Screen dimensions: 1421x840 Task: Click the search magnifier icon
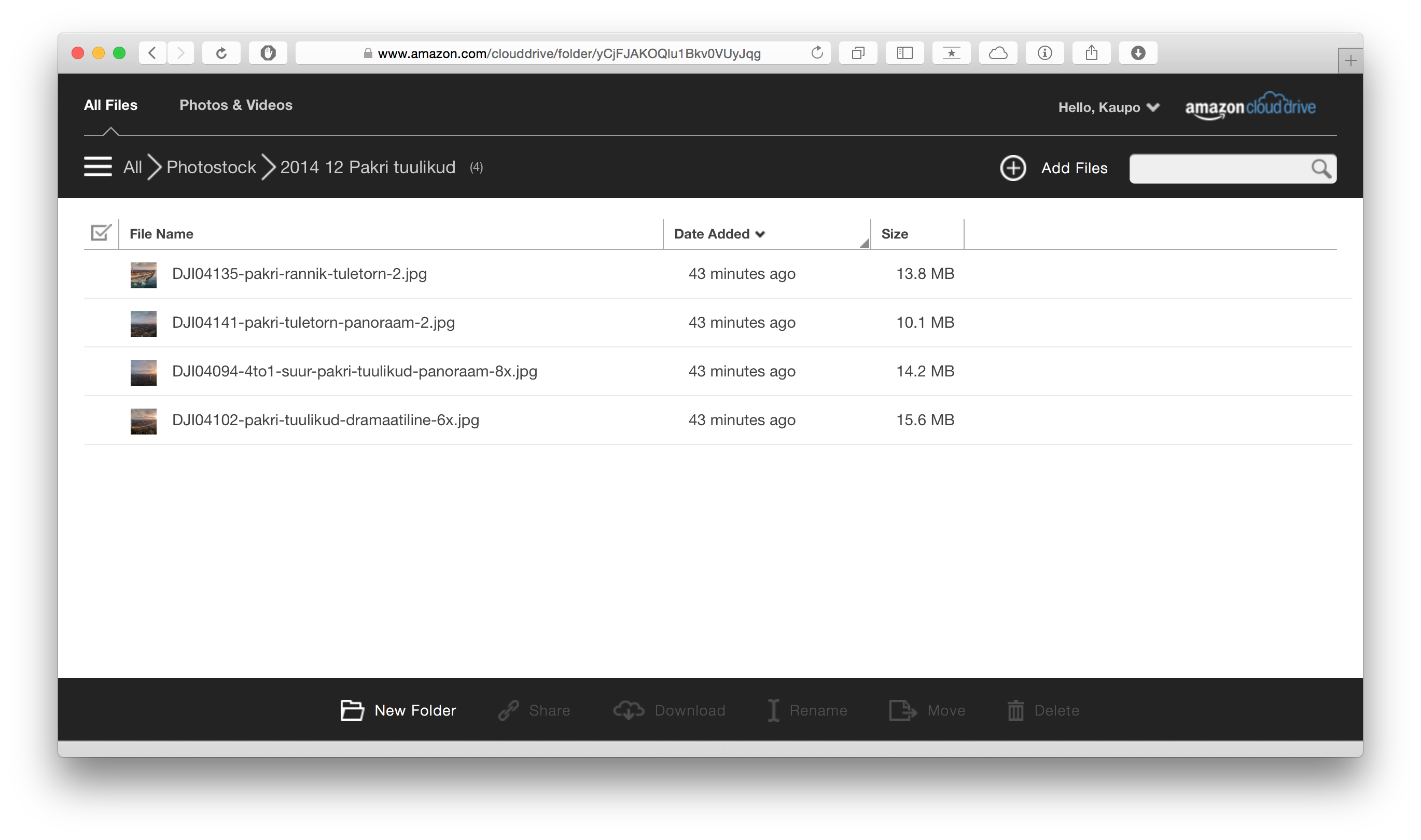[1320, 168]
